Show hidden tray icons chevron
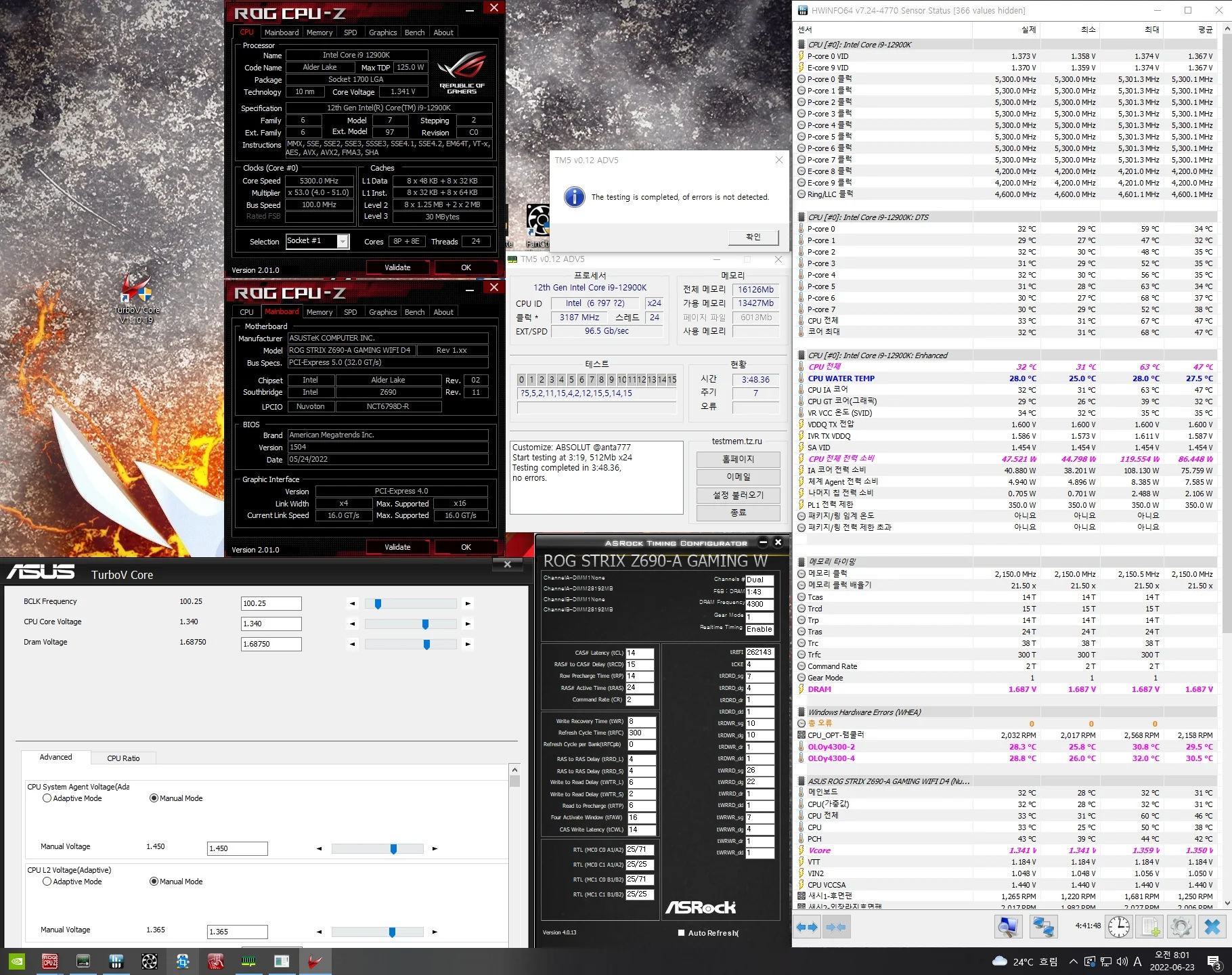The width and height of the screenshot is (1232, 975). [1074, 961]
